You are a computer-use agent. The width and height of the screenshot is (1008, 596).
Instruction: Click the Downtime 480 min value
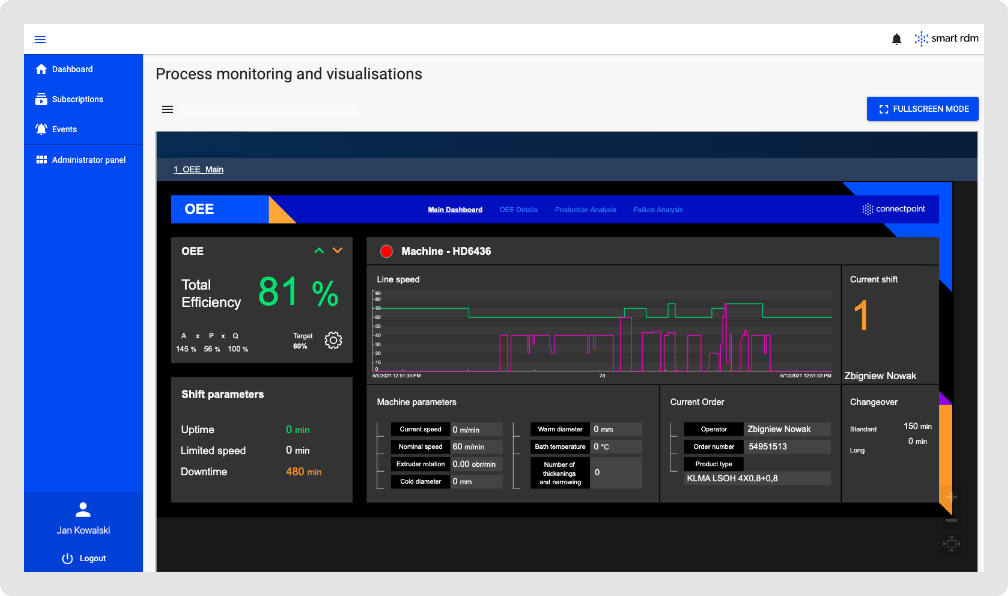pyautogui.click(x=303, y=471)
